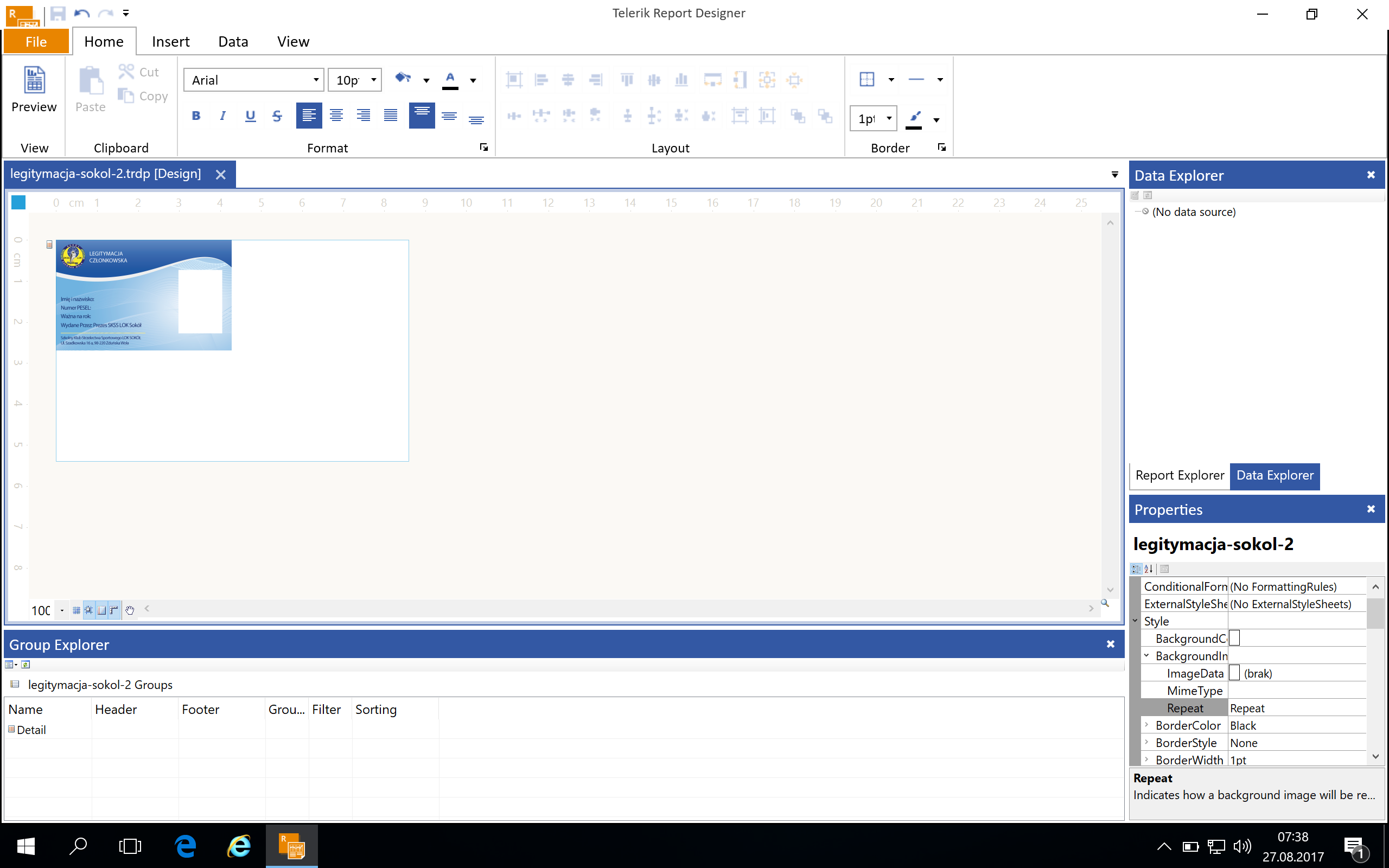The height and width of the screenshot is (868, 1389).
Task: Open the border width 1pt dropdown
Action: pyautogui.click(x=889, y=118)
